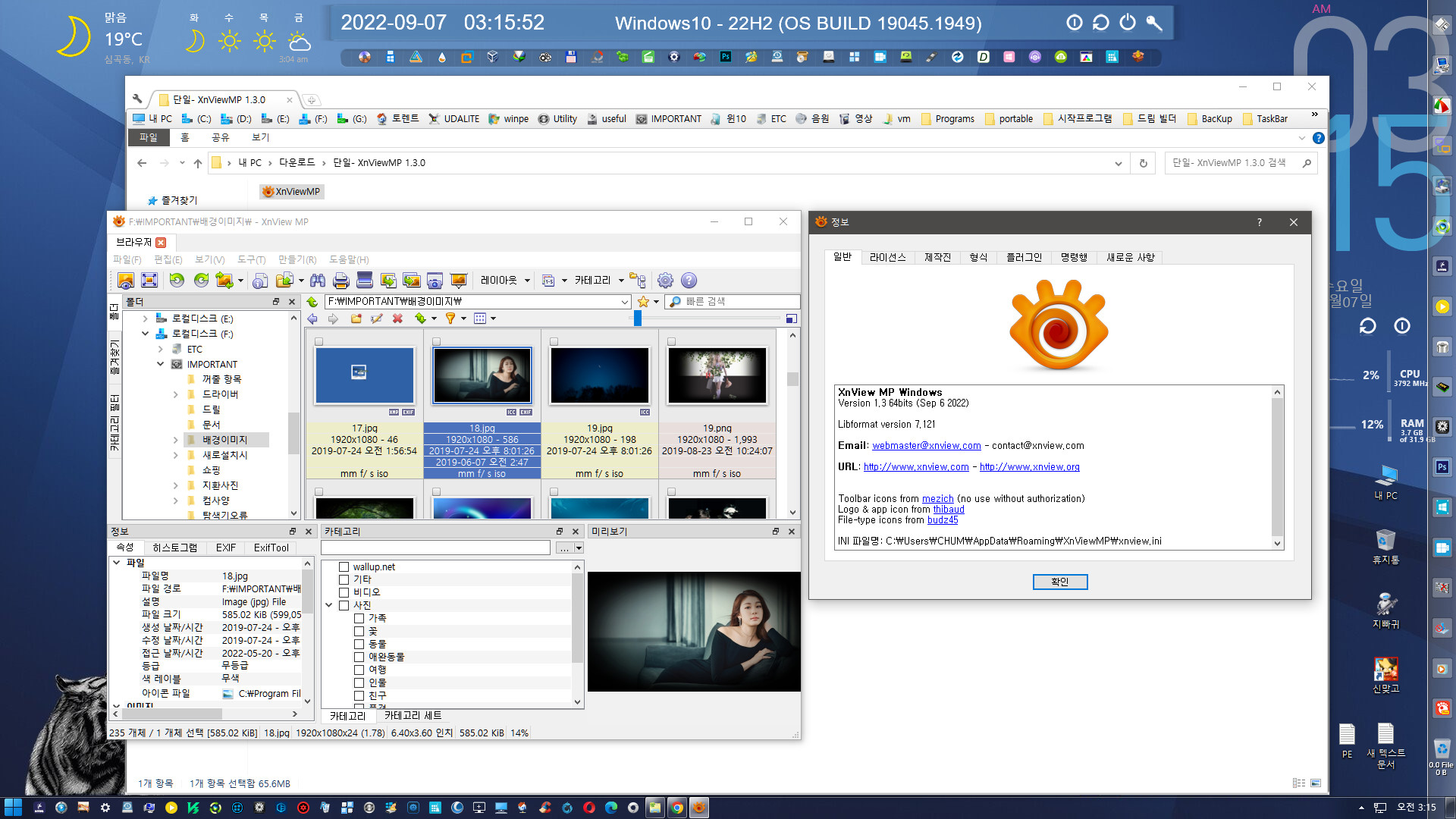Click the 정보 dialog text area scrollbar
Screen dimensions: 1456x819
coord(1277,467)
